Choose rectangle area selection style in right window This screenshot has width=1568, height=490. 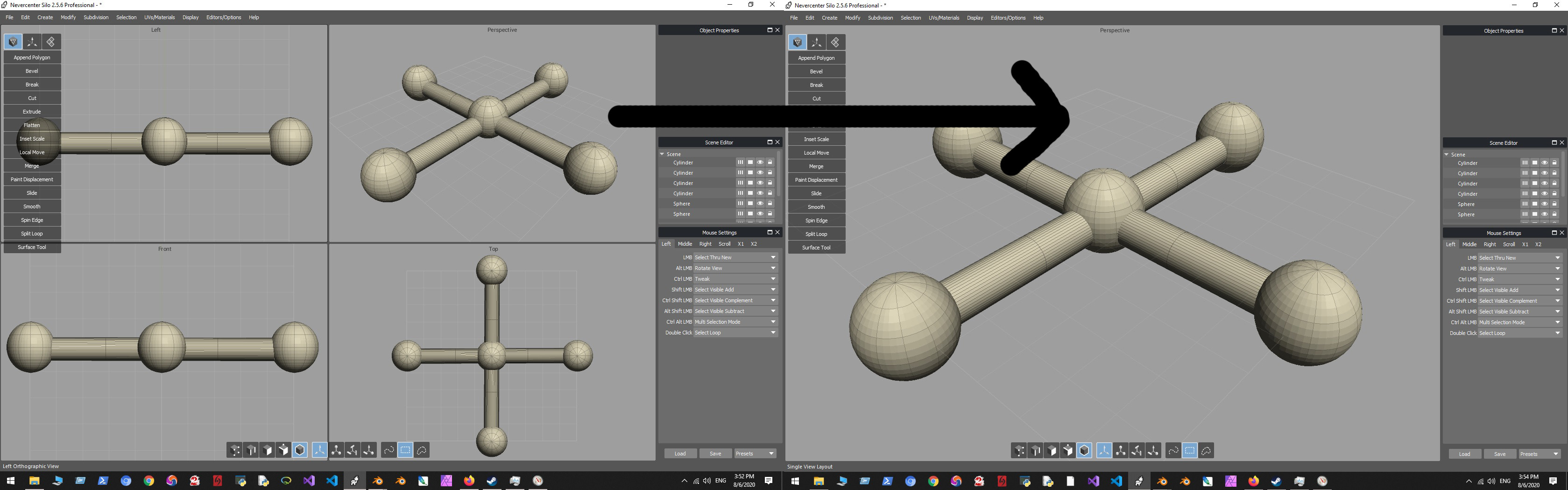point(1189,450)
